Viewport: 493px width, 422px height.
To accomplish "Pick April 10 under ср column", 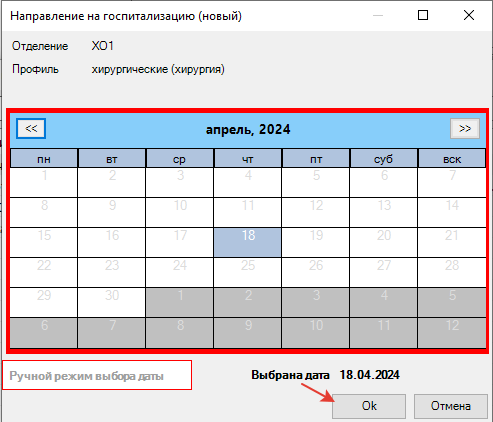I will click(180, 212).
